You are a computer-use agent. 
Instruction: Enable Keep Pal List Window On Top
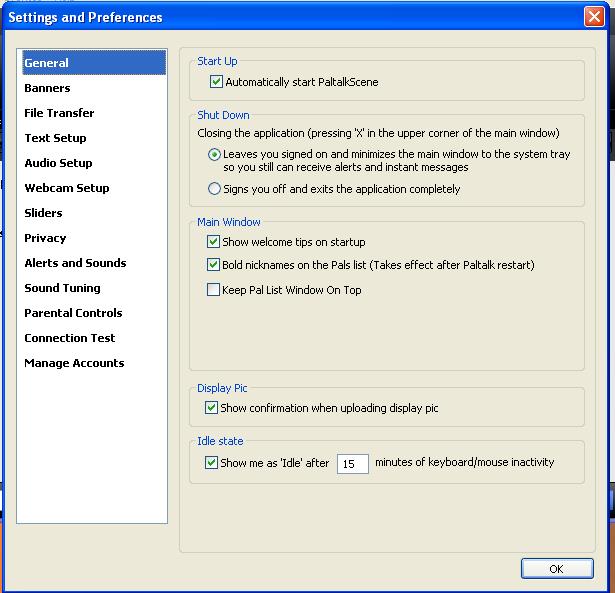[x=213, y=290]
